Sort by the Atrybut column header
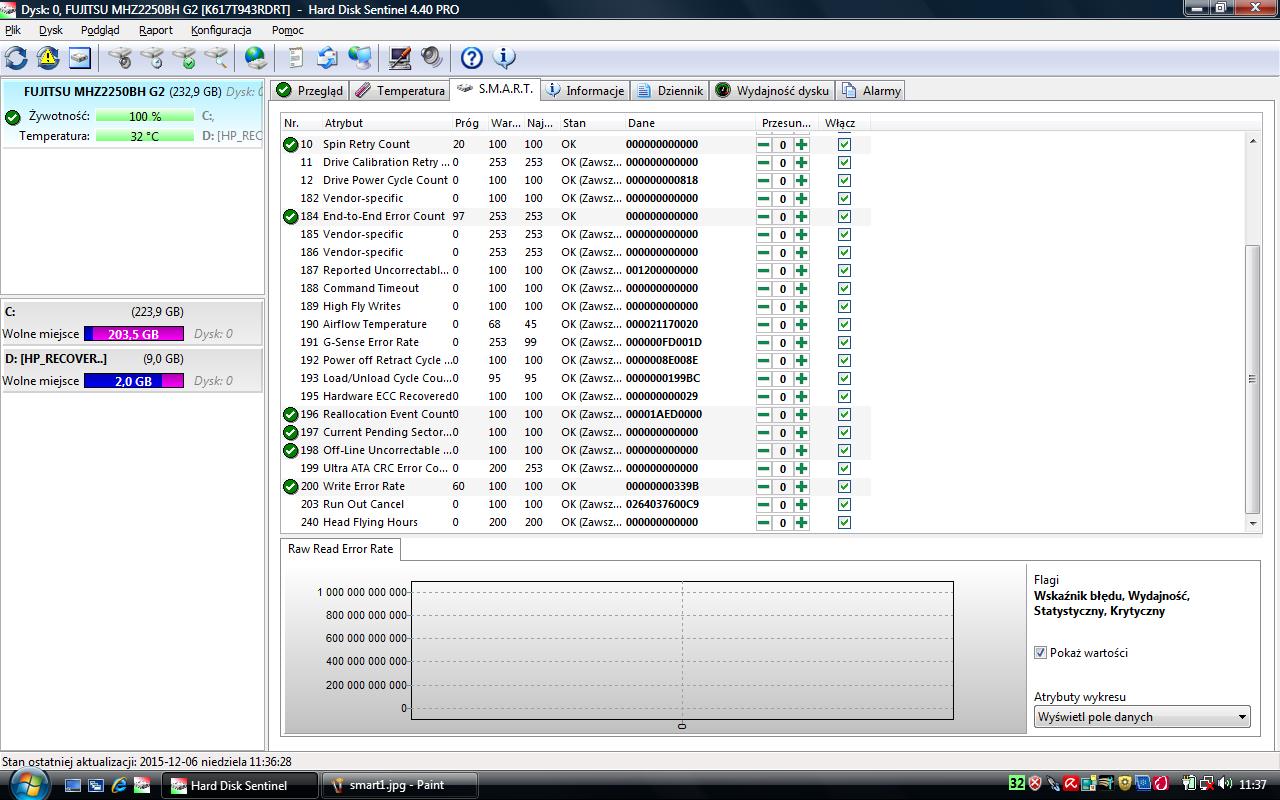1280x800 pixels. [385, 123]
